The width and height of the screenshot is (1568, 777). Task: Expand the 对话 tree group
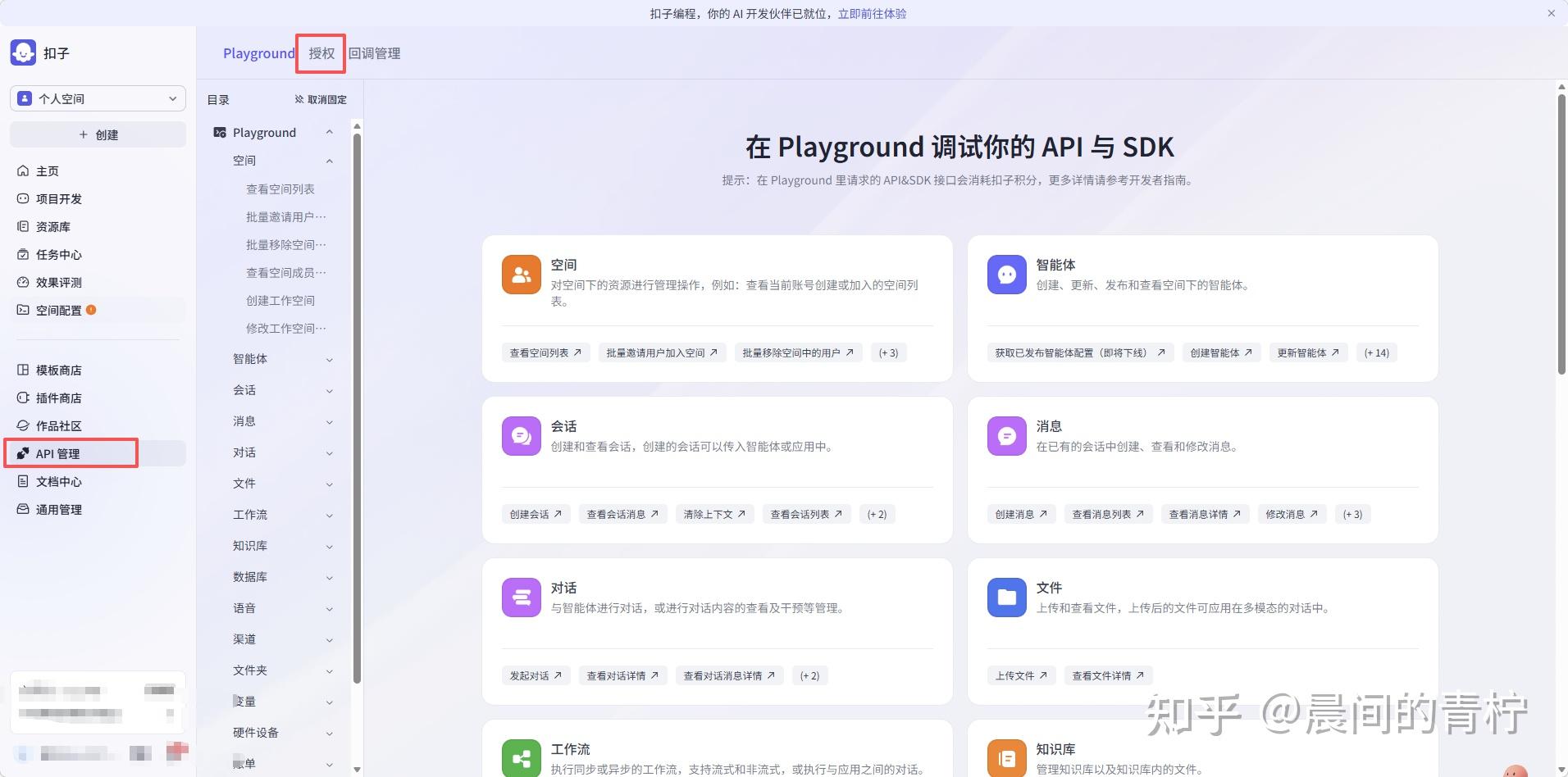coord(330,452)
